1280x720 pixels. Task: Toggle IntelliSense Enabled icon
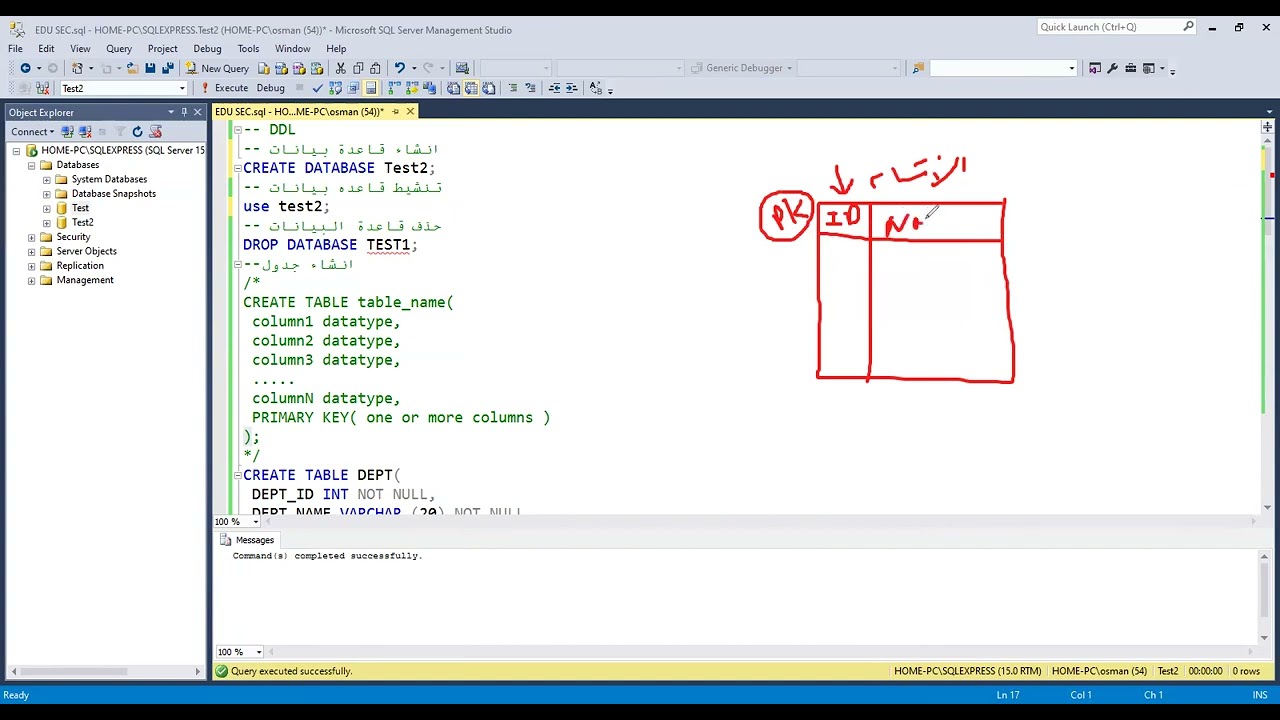[x=370, y=88]
